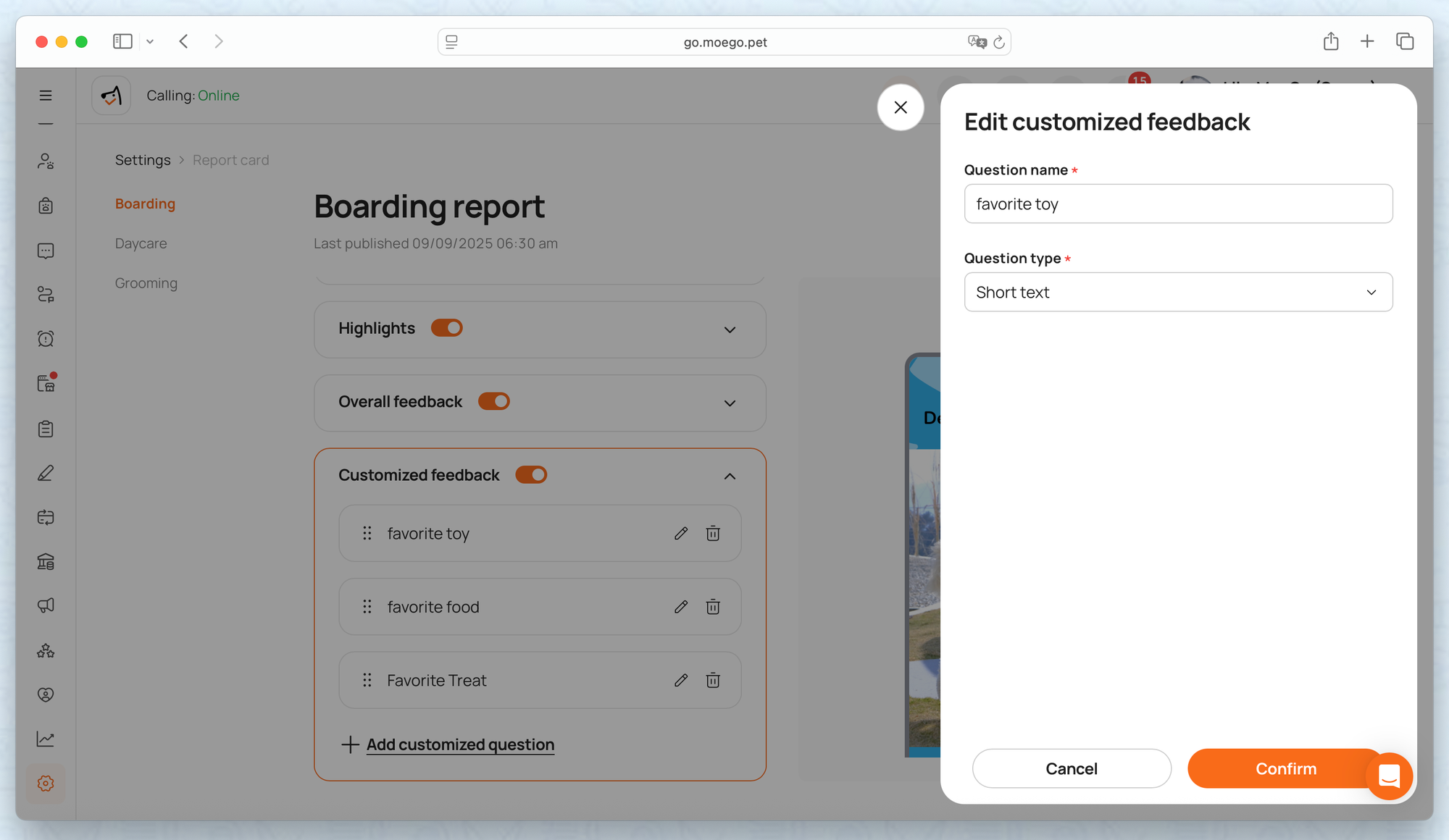Turn off the Customized feedback toggle

click(x=531, y=475)
